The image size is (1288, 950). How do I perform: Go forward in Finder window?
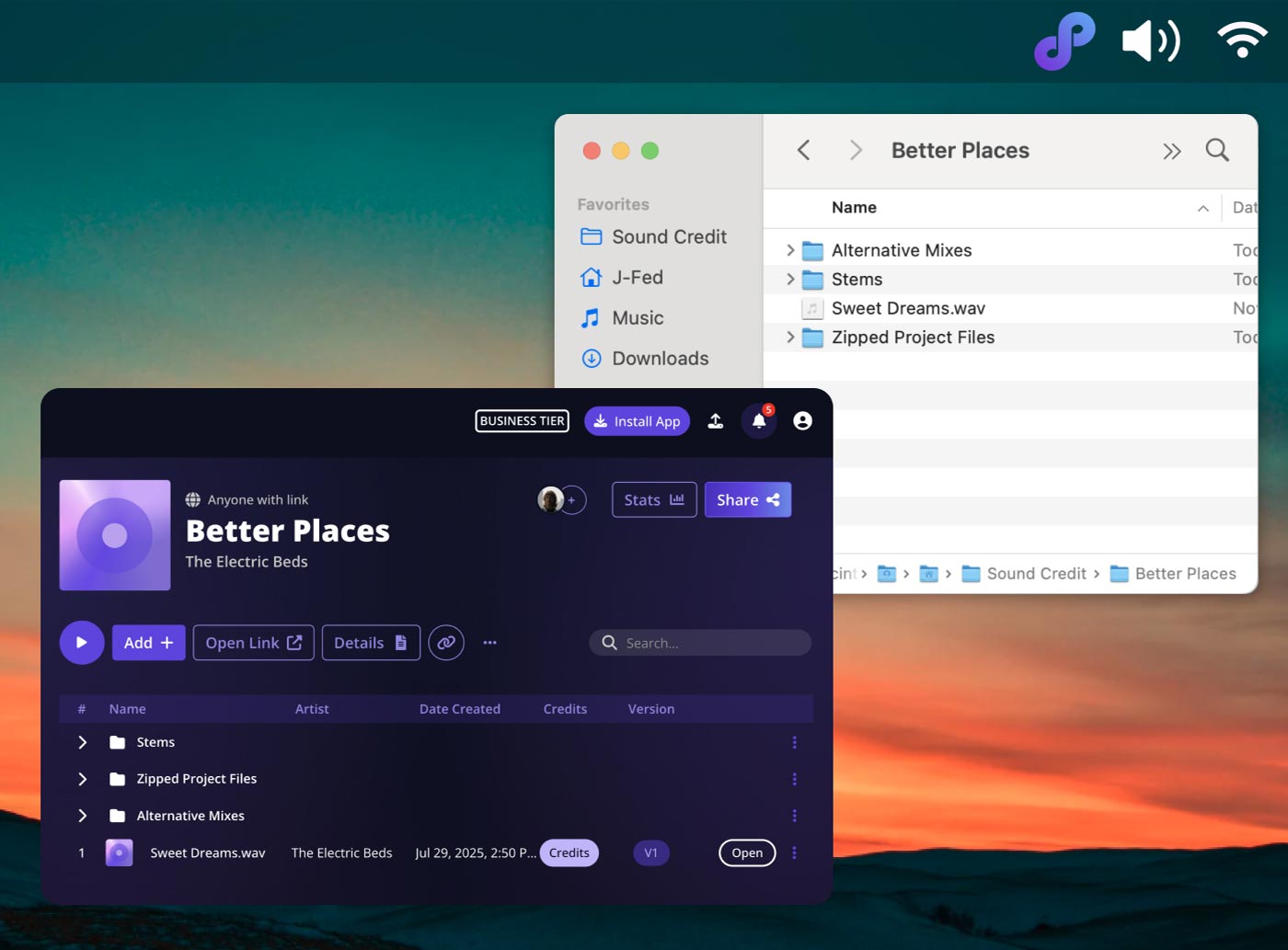856,150
